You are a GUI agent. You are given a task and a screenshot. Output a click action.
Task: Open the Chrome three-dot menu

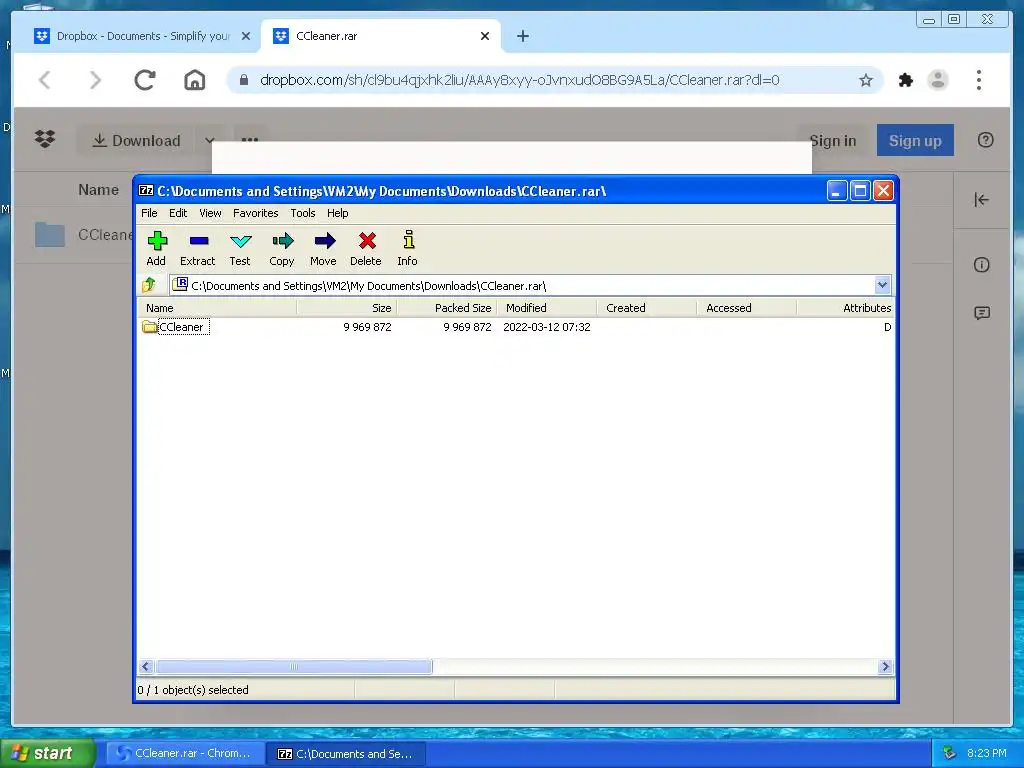tap(978, 80)
